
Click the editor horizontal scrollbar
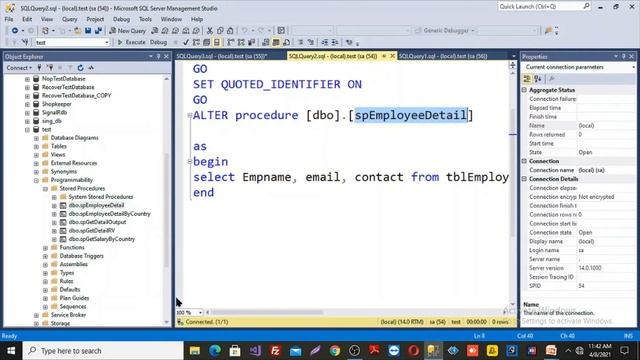(267, 312)
